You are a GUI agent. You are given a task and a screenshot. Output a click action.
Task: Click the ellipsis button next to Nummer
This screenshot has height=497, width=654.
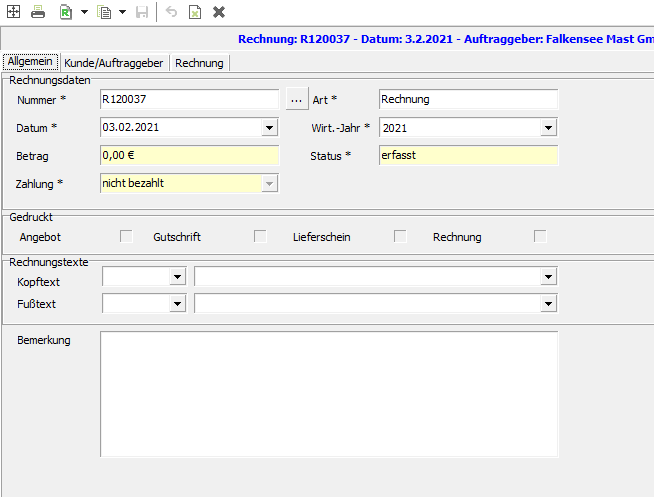click(295, 99)
